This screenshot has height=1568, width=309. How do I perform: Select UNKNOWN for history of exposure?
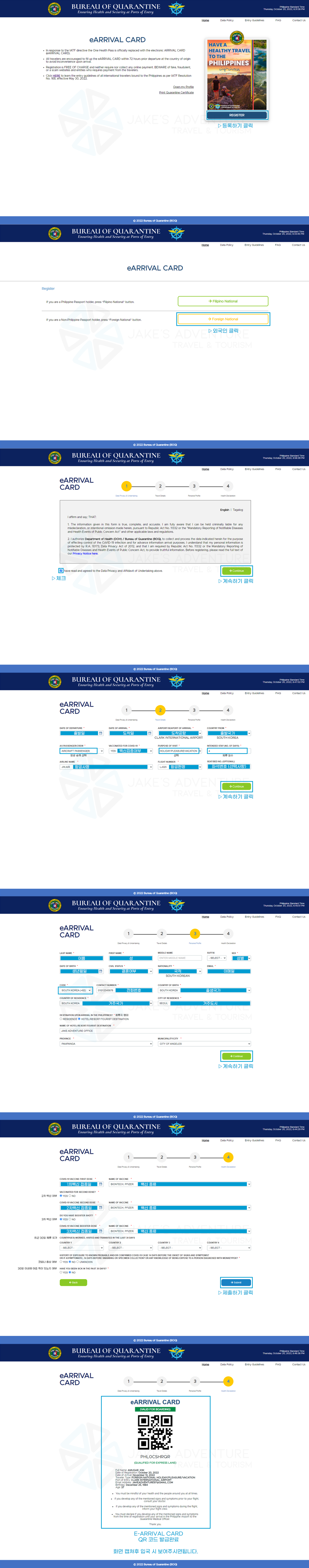click(x=78, y=1262)
